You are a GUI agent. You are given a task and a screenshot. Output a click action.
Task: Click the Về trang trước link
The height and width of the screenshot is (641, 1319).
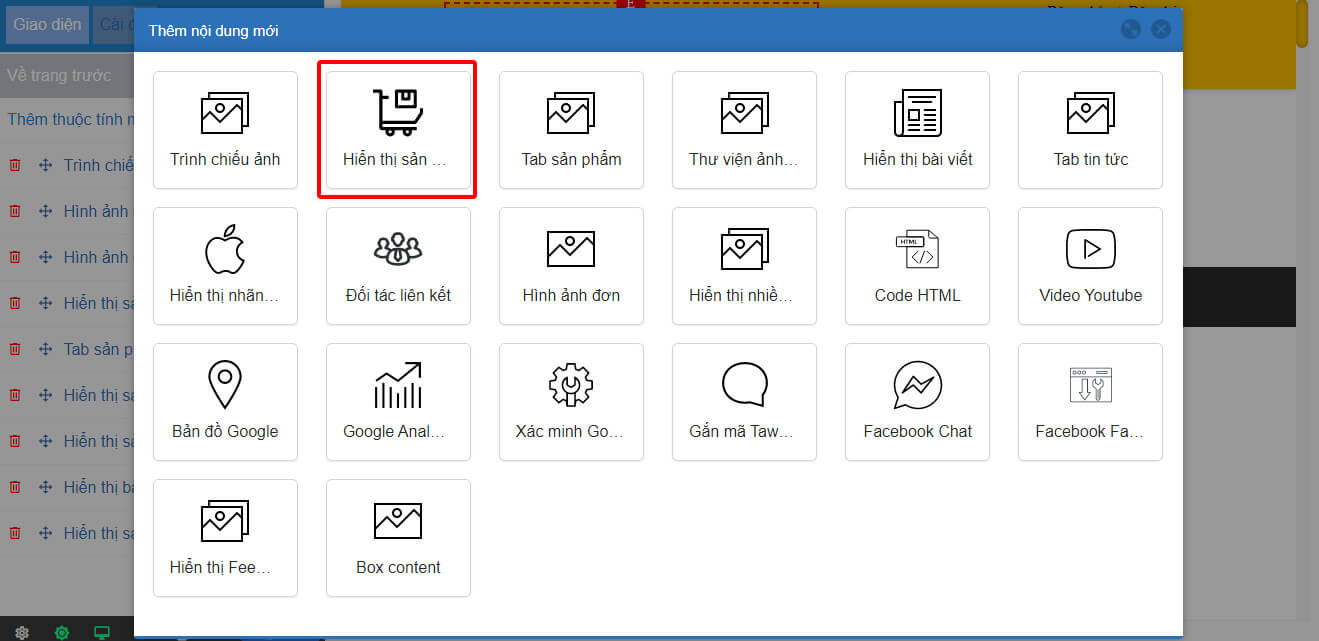[x=59, y=75]
